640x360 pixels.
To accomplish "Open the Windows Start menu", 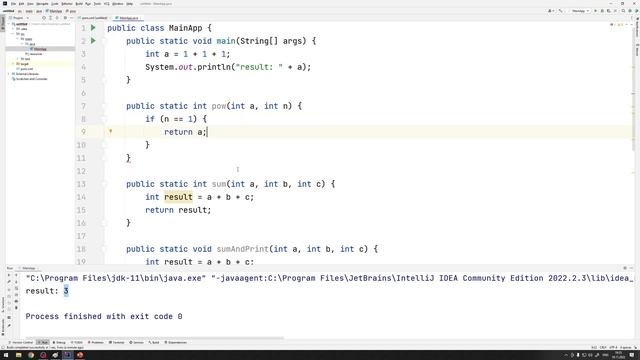I will pos(6,355).
